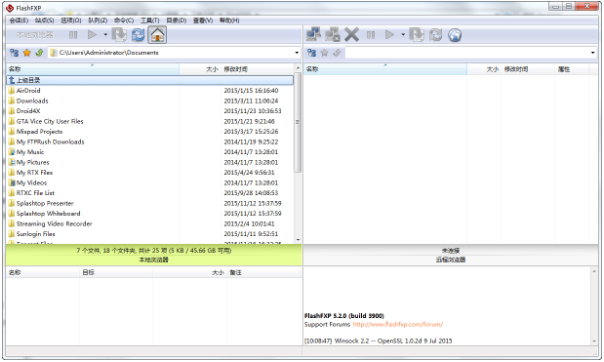This screenshot has height=362, width=604.
Task: Click the local list scroll down arrow
Action: pos(297,240)
